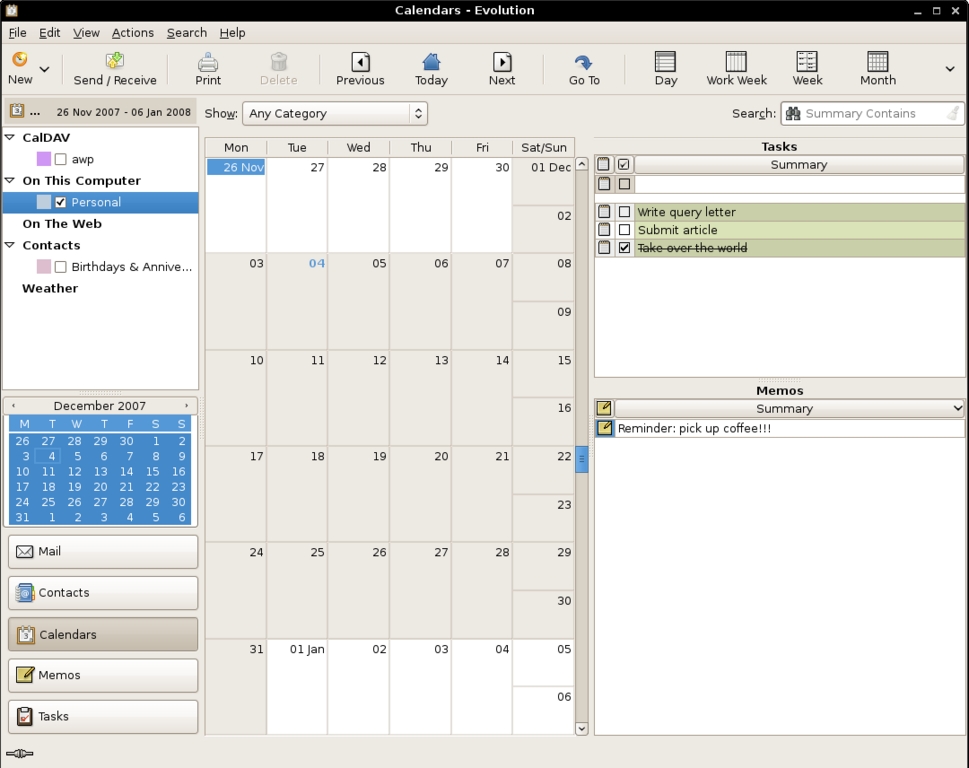Open the New item dropdown arrow
This screenshot has height=768, width=969.
[45, 70]
